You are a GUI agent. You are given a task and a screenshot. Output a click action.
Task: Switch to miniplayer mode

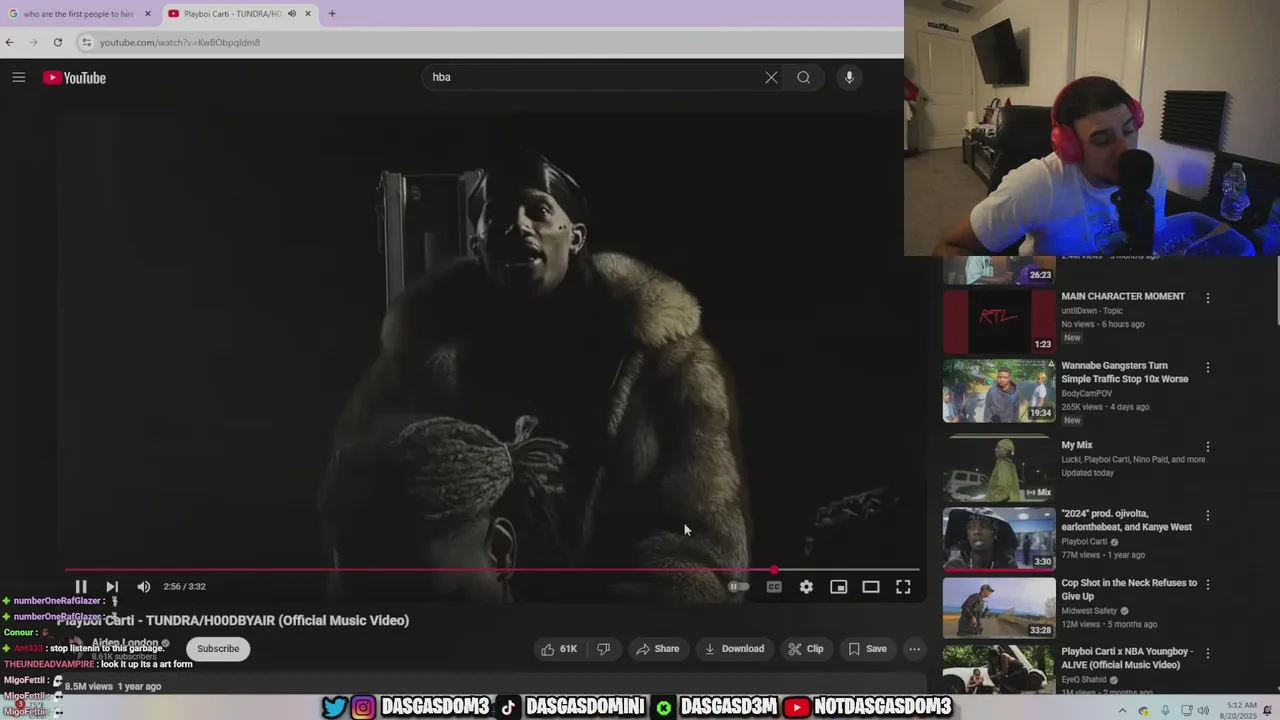coord(839,587)
